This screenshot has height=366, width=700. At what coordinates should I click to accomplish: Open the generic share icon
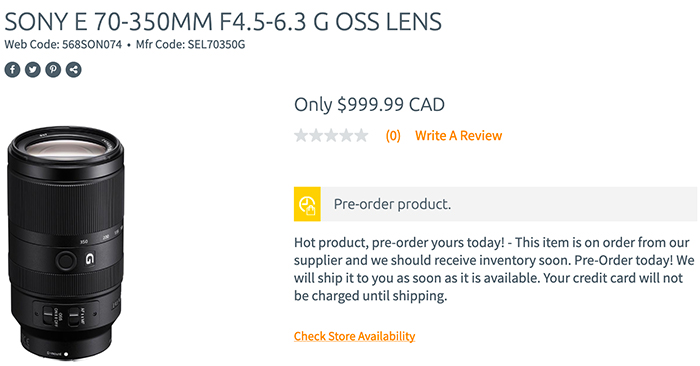coord(74,70)
